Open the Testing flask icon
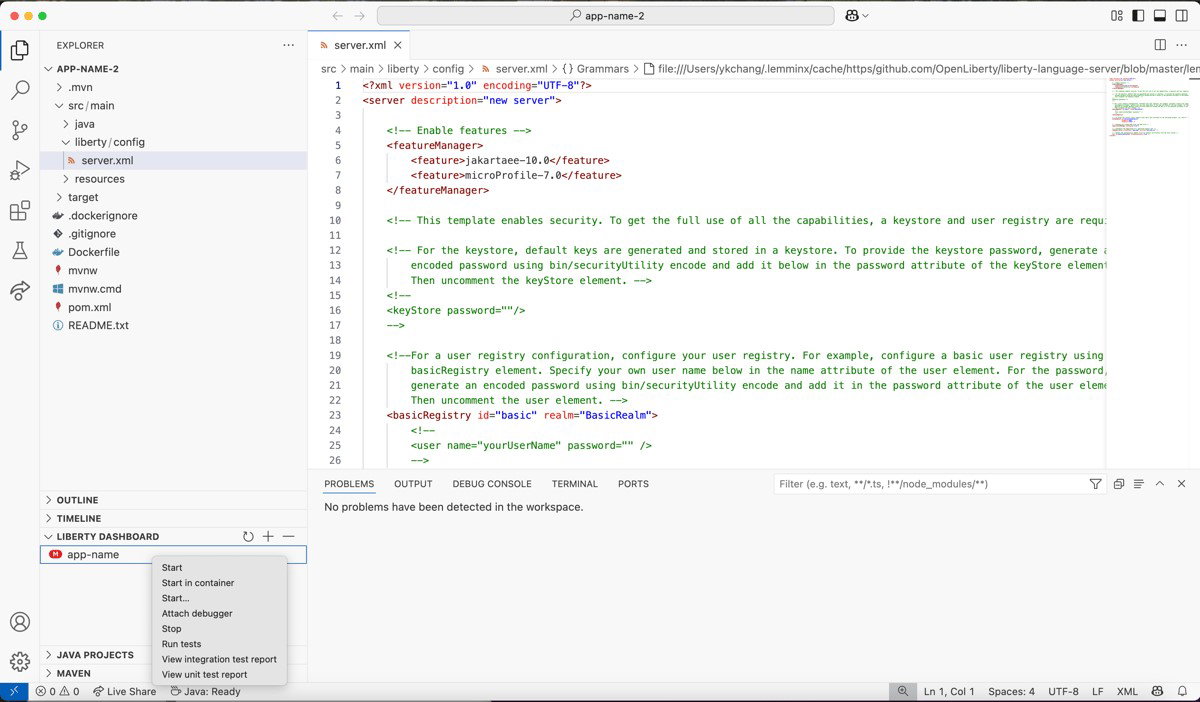Image resolution: width=1200 pixels, height=702 pixels. pyautogui.click(x=19, y=251)
